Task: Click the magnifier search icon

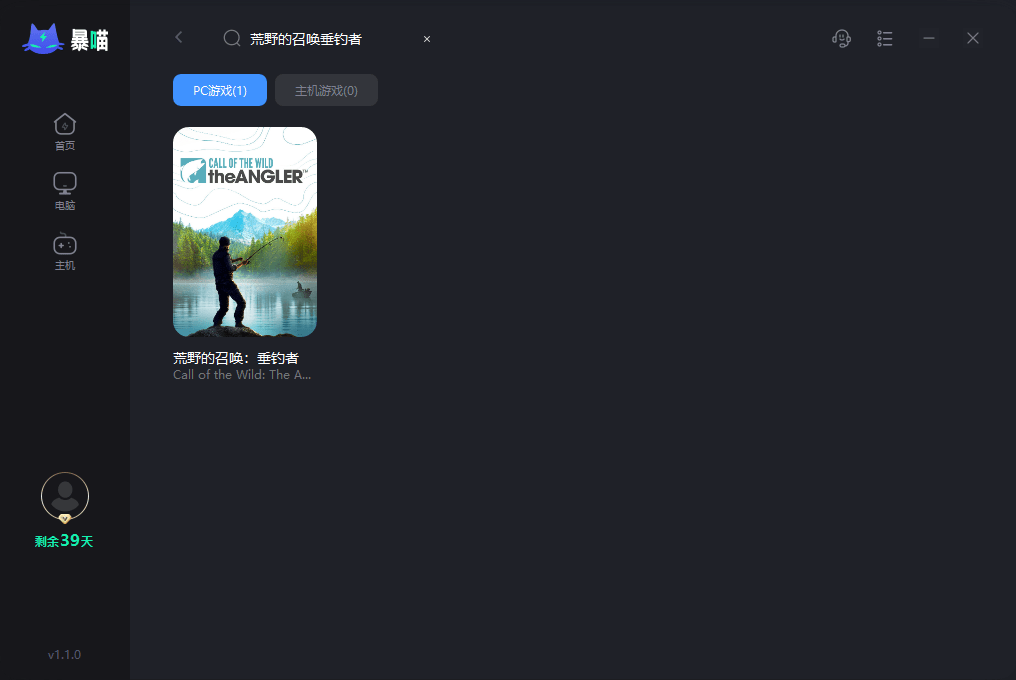Action: tap(232, 38)
